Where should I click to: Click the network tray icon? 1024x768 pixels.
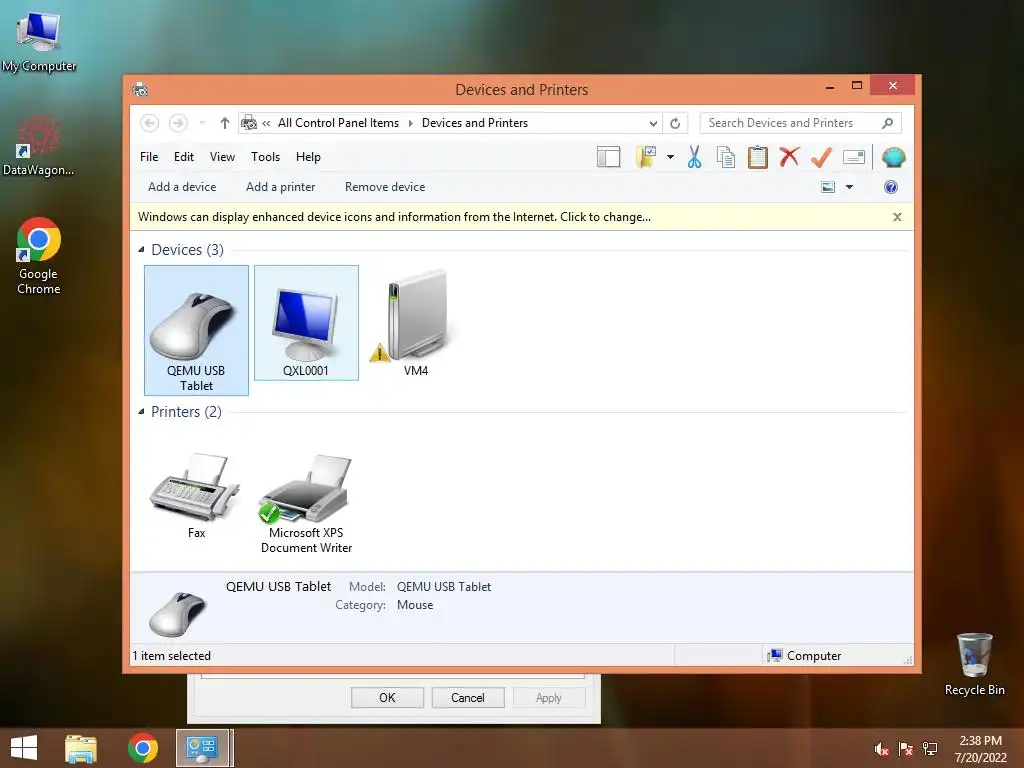(930, 749)
